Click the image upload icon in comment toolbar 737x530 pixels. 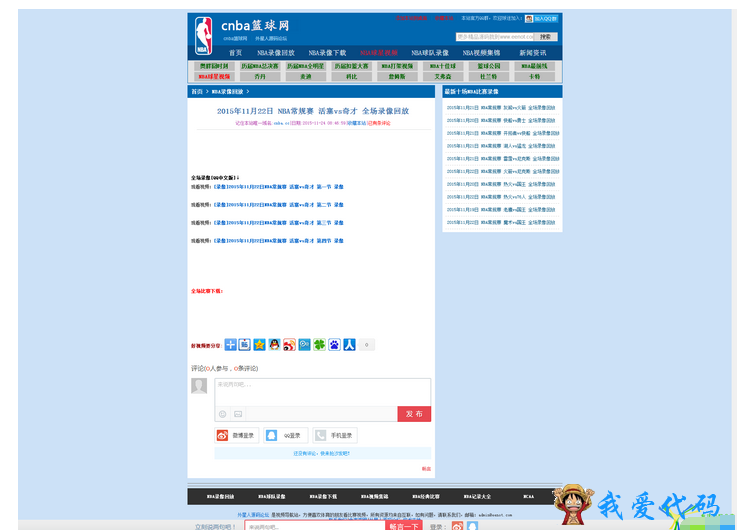click(x=238, y=414)
